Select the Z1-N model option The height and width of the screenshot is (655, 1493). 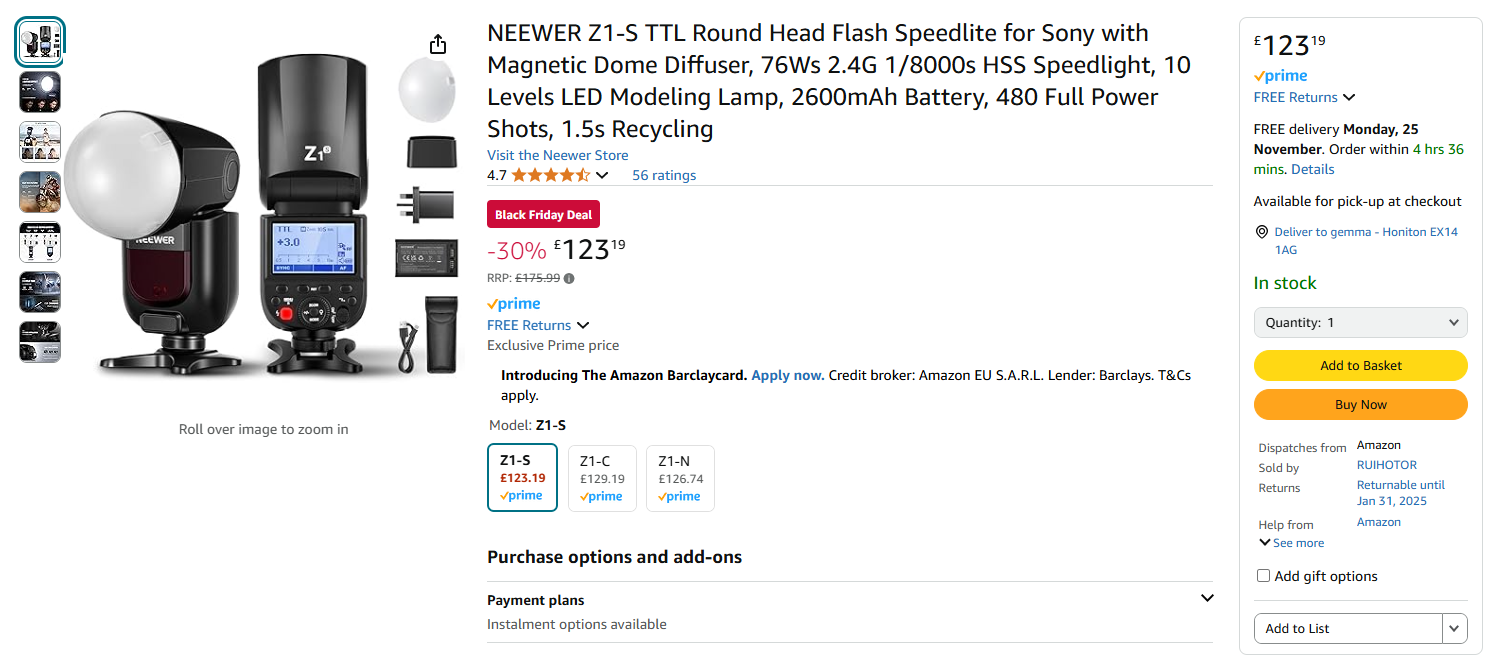680,478
